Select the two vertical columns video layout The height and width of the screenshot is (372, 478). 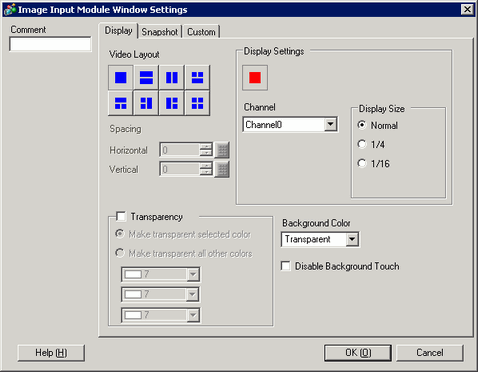172,77
